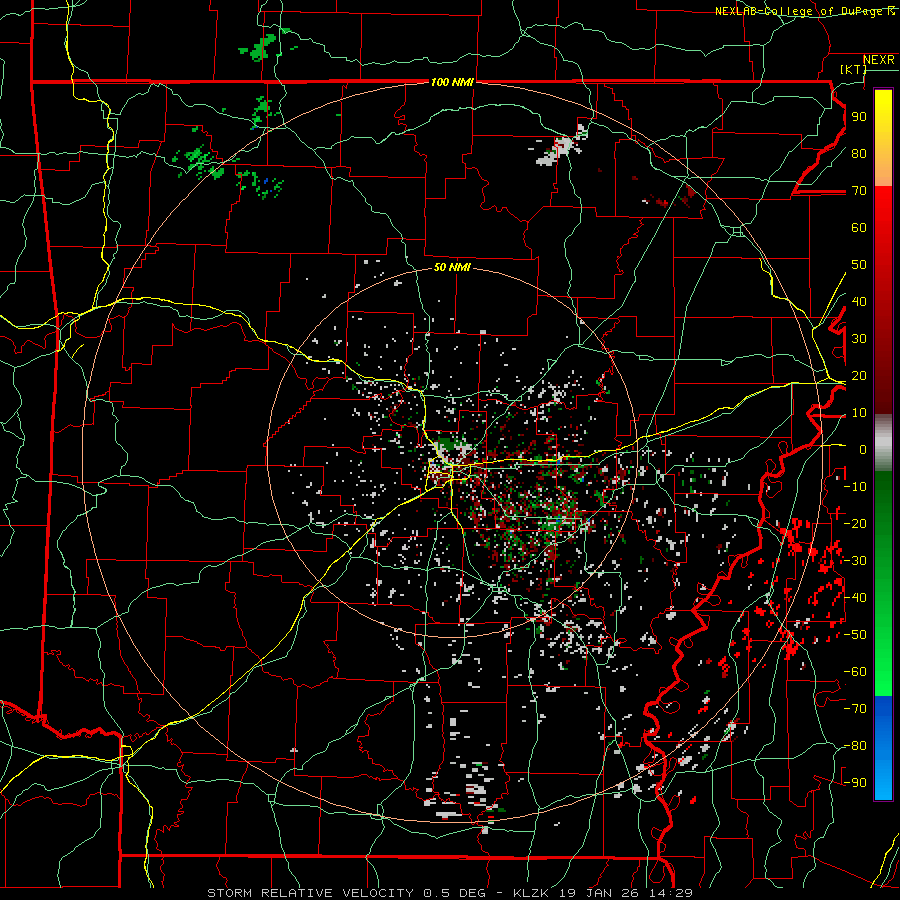Click the 80 value on the velocity scale
Viewport: 900px width, 900px height.
[x=859, y=153]
